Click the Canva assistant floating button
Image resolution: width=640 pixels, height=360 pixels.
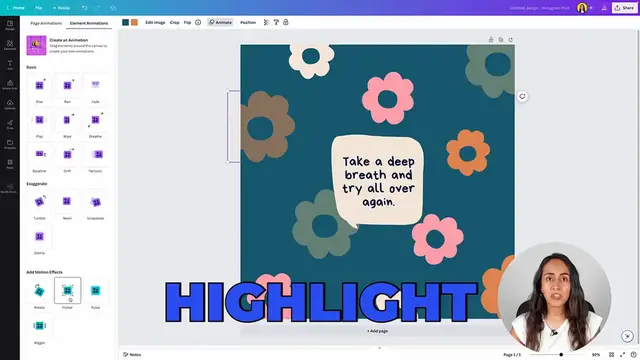click(x=627, y=336)
